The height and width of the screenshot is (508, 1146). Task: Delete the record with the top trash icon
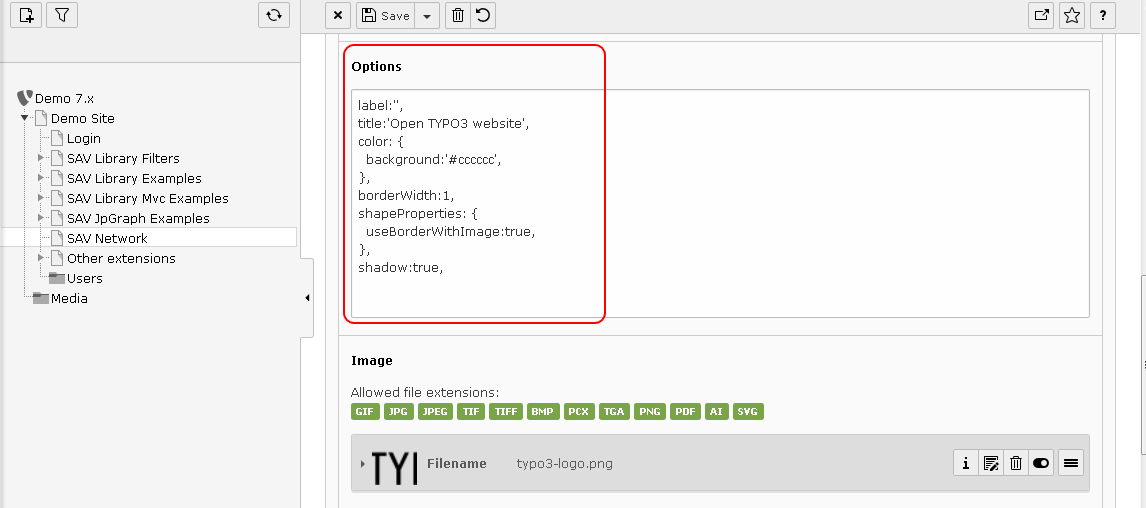tap(458, 15)
